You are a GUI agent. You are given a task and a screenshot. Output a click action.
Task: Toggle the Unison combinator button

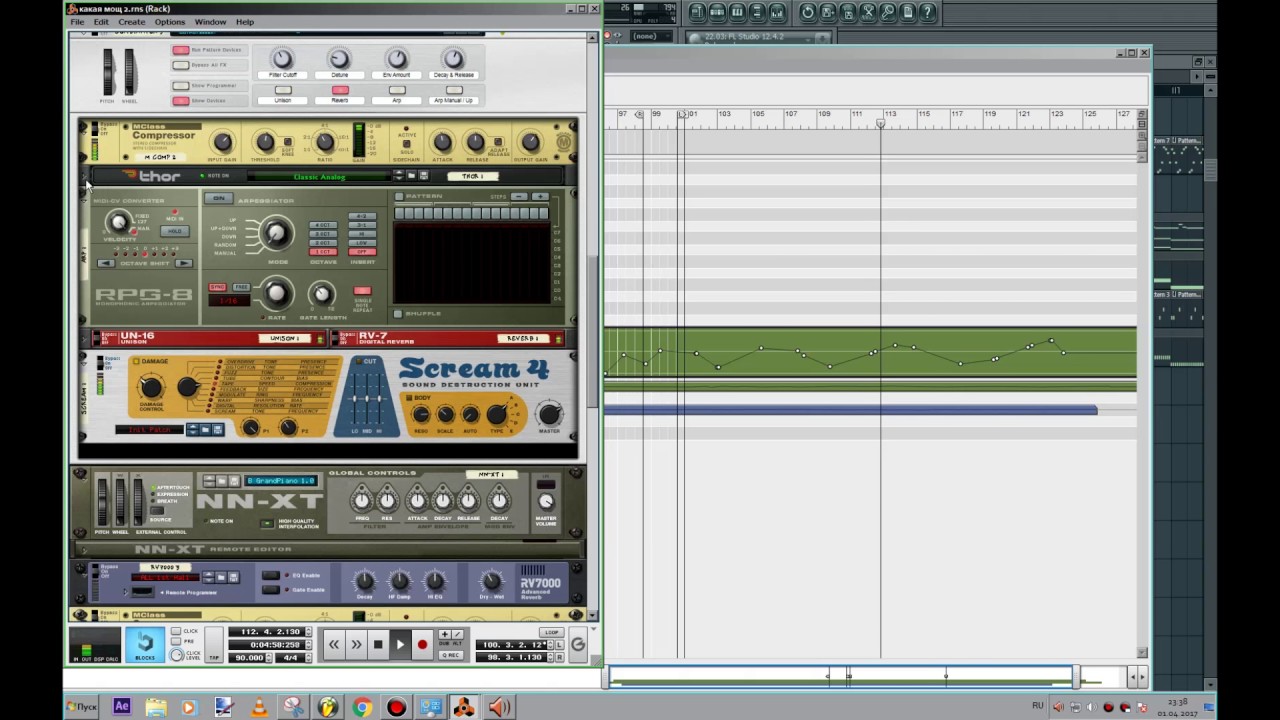283,91
